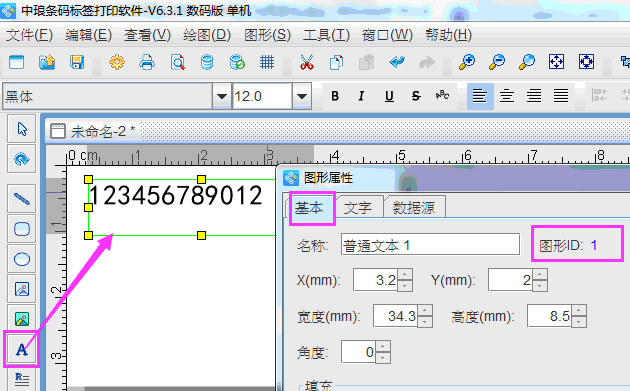Viewport: 630px width, 391px height.
Task: Switch to the 文字 tab
Action: click(x=358, y=208)
